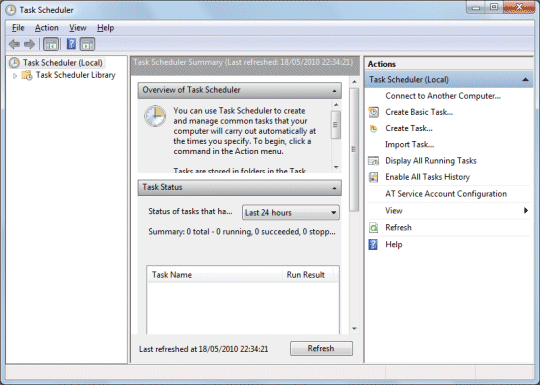Click the Task Scheduler title bar clock icon

coord(11,10)
